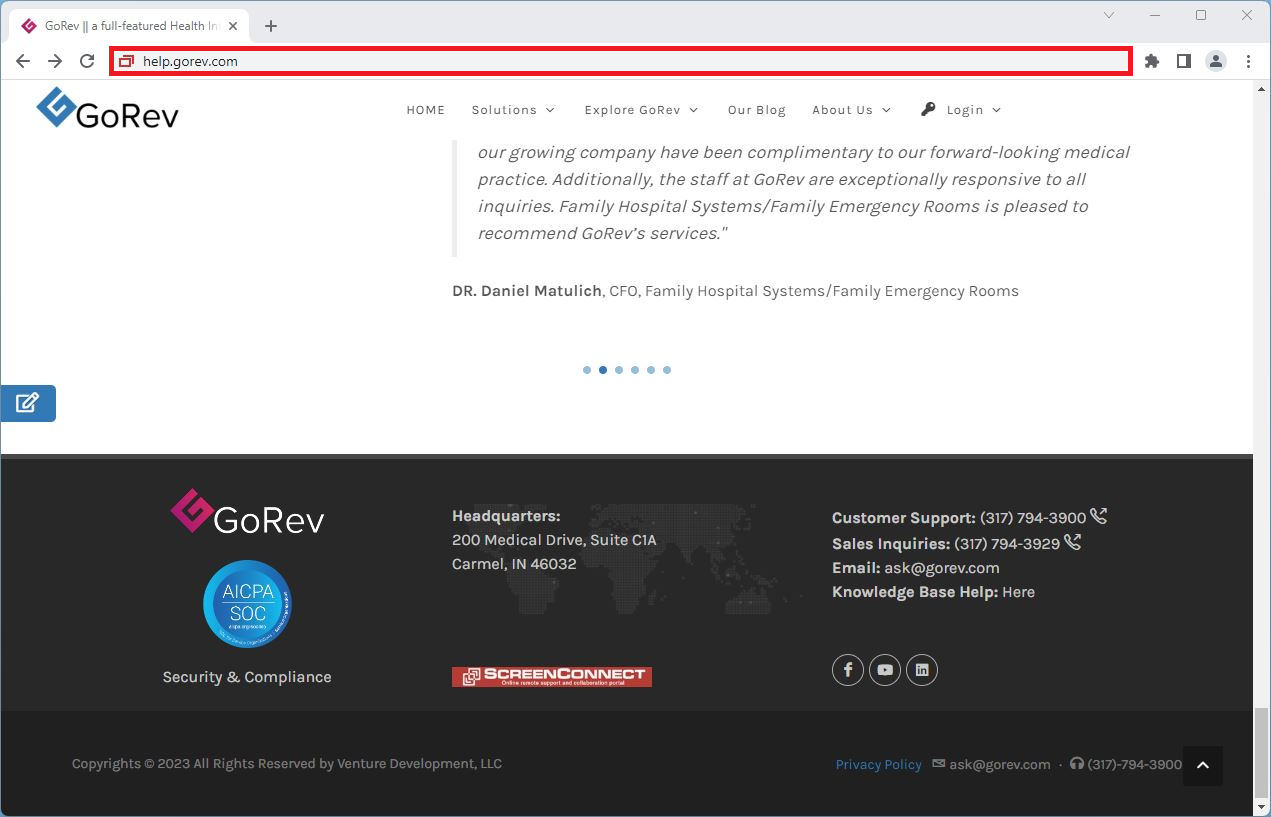Image resolution: width=1271 pixels, height=817 pixels.
Task: Reload the current page
Action: pos(87,61)
